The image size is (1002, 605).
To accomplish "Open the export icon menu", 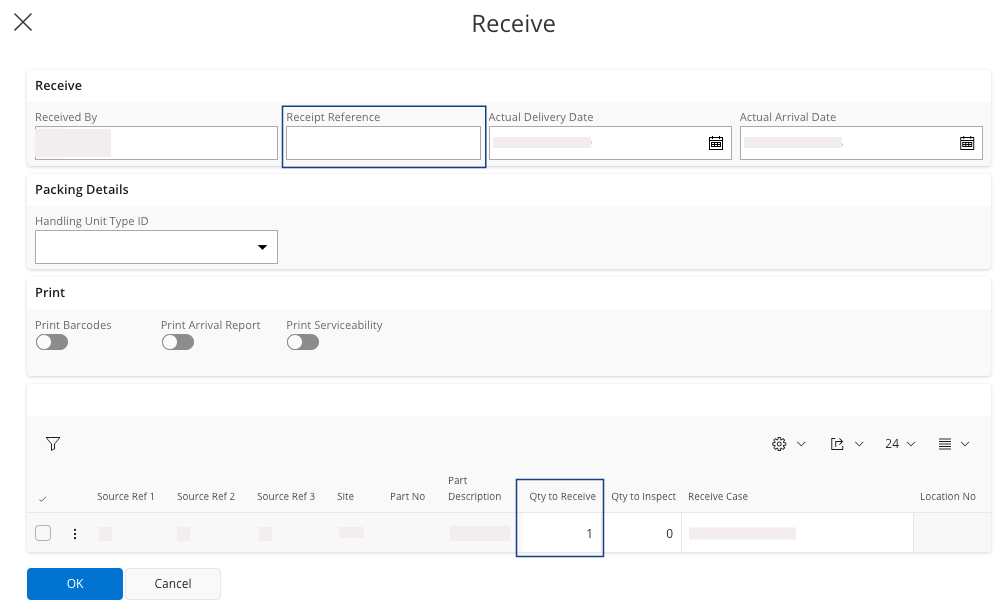I will pyautogui.click(x=846, y=444).
